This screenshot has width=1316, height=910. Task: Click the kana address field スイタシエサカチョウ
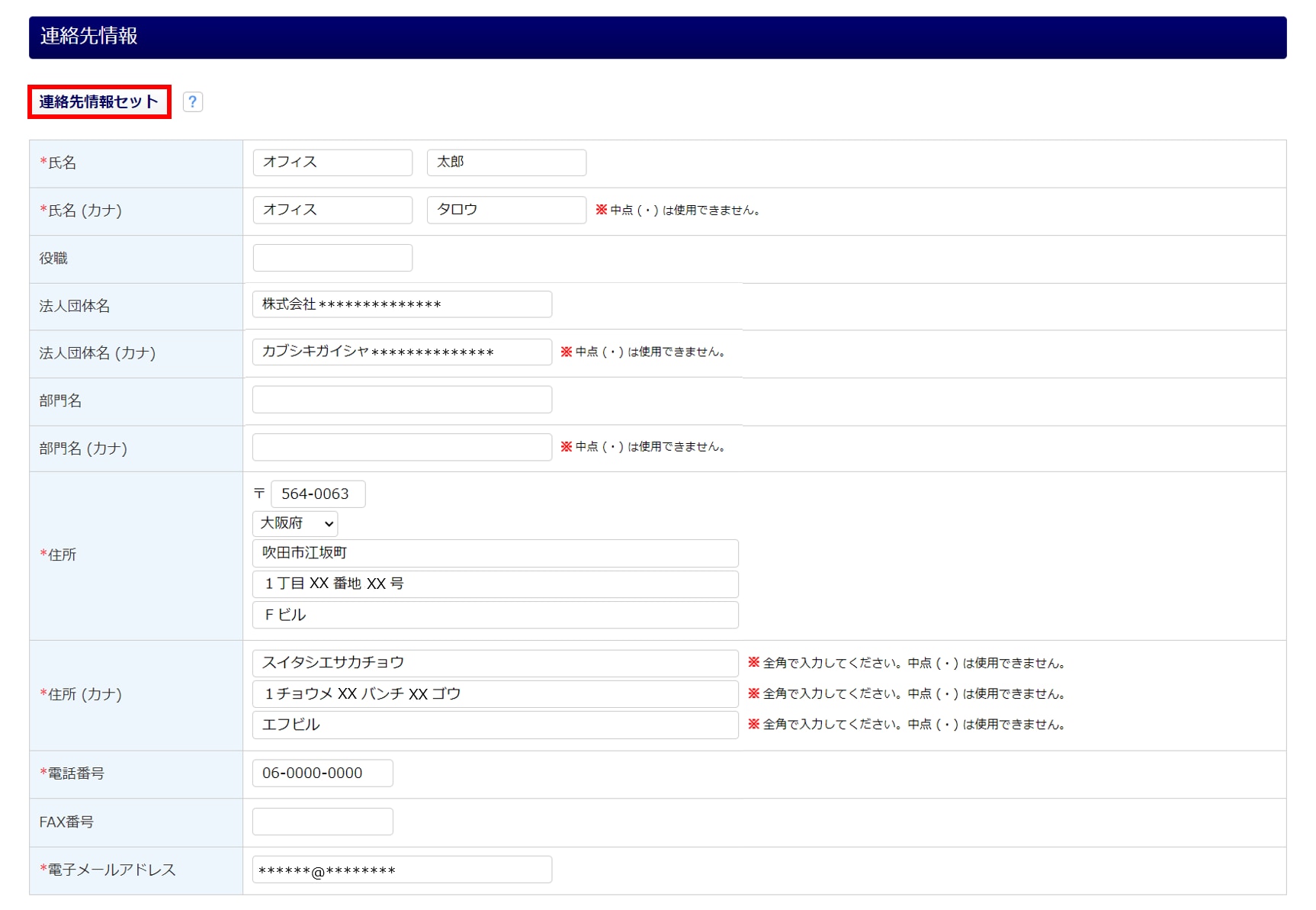pyautogui.click(x=495, y=663)
